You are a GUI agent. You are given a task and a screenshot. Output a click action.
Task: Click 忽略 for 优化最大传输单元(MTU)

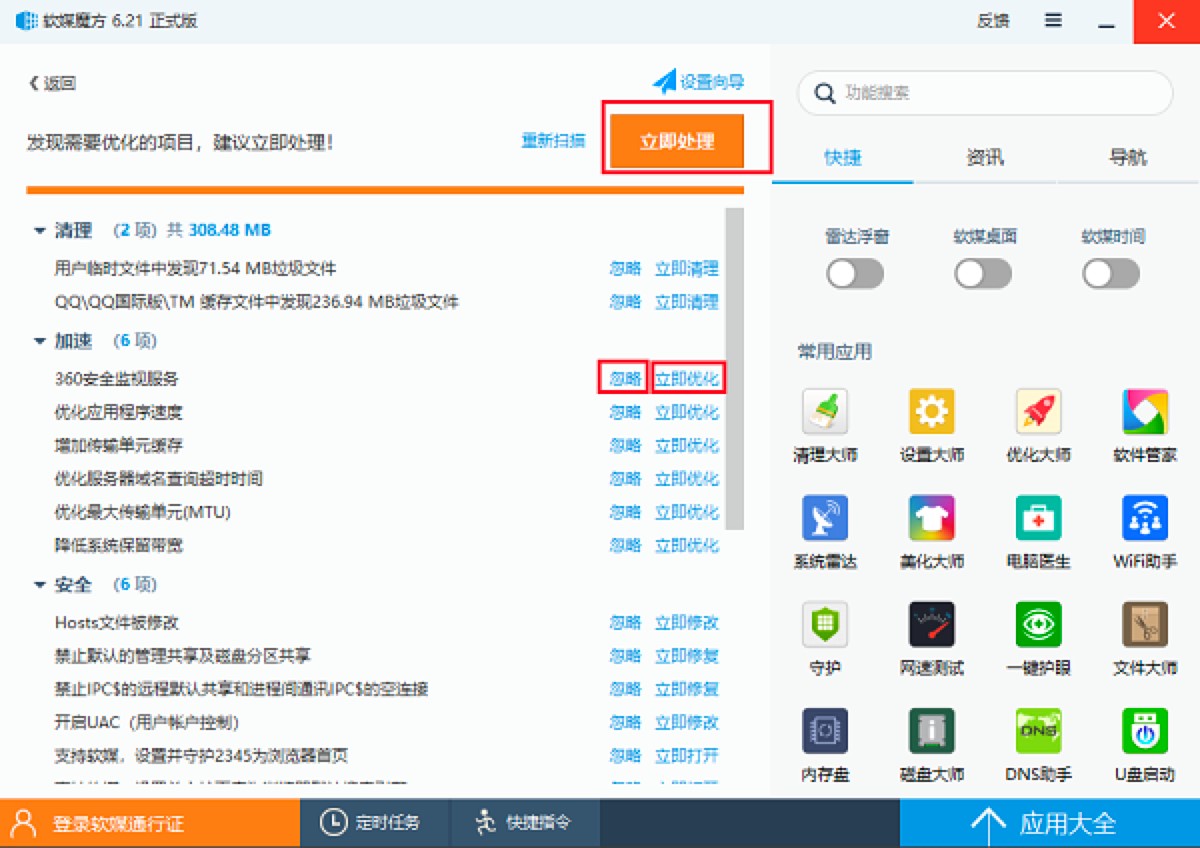tap(625, 512)
